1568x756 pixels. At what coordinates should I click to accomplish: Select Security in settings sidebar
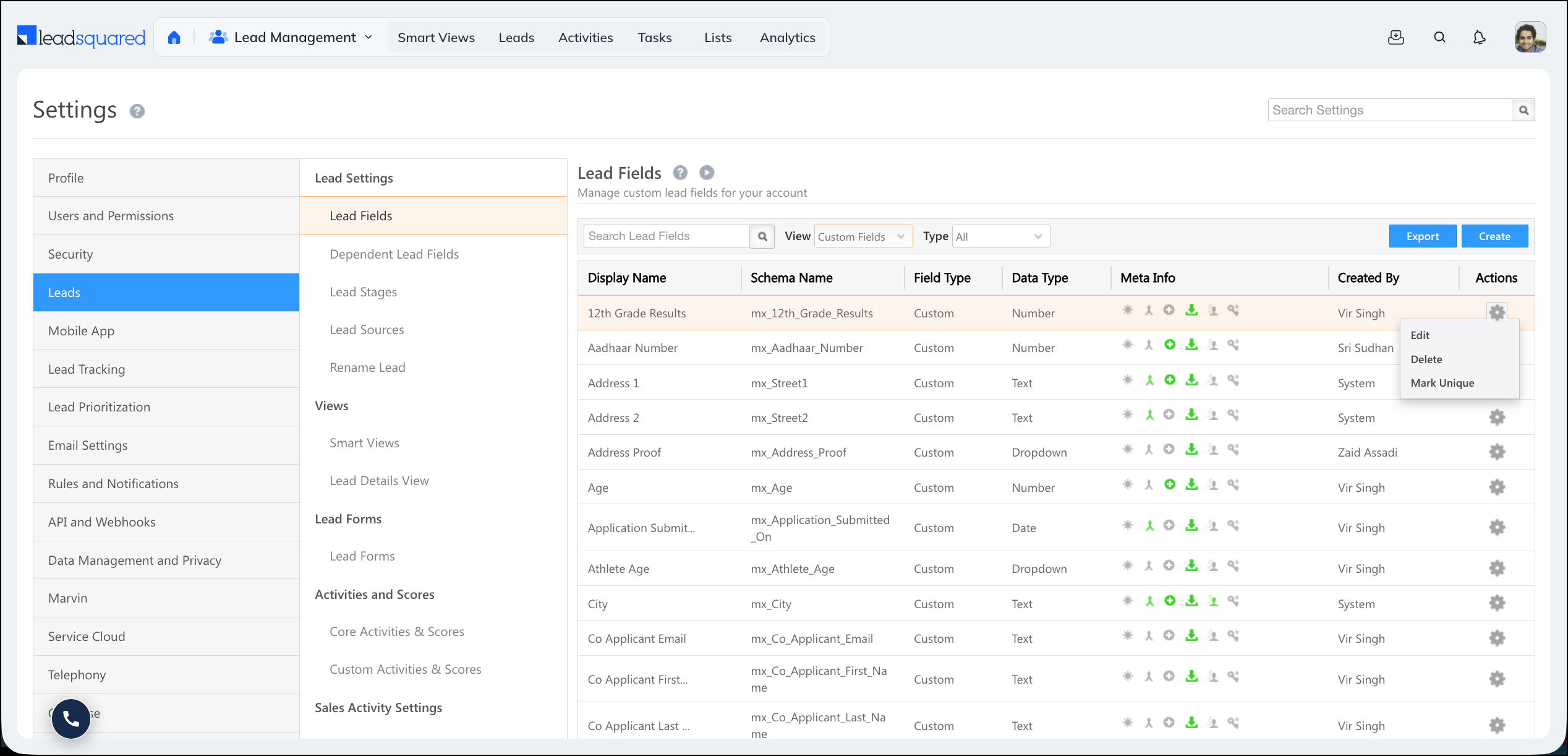tap(166, 254)
